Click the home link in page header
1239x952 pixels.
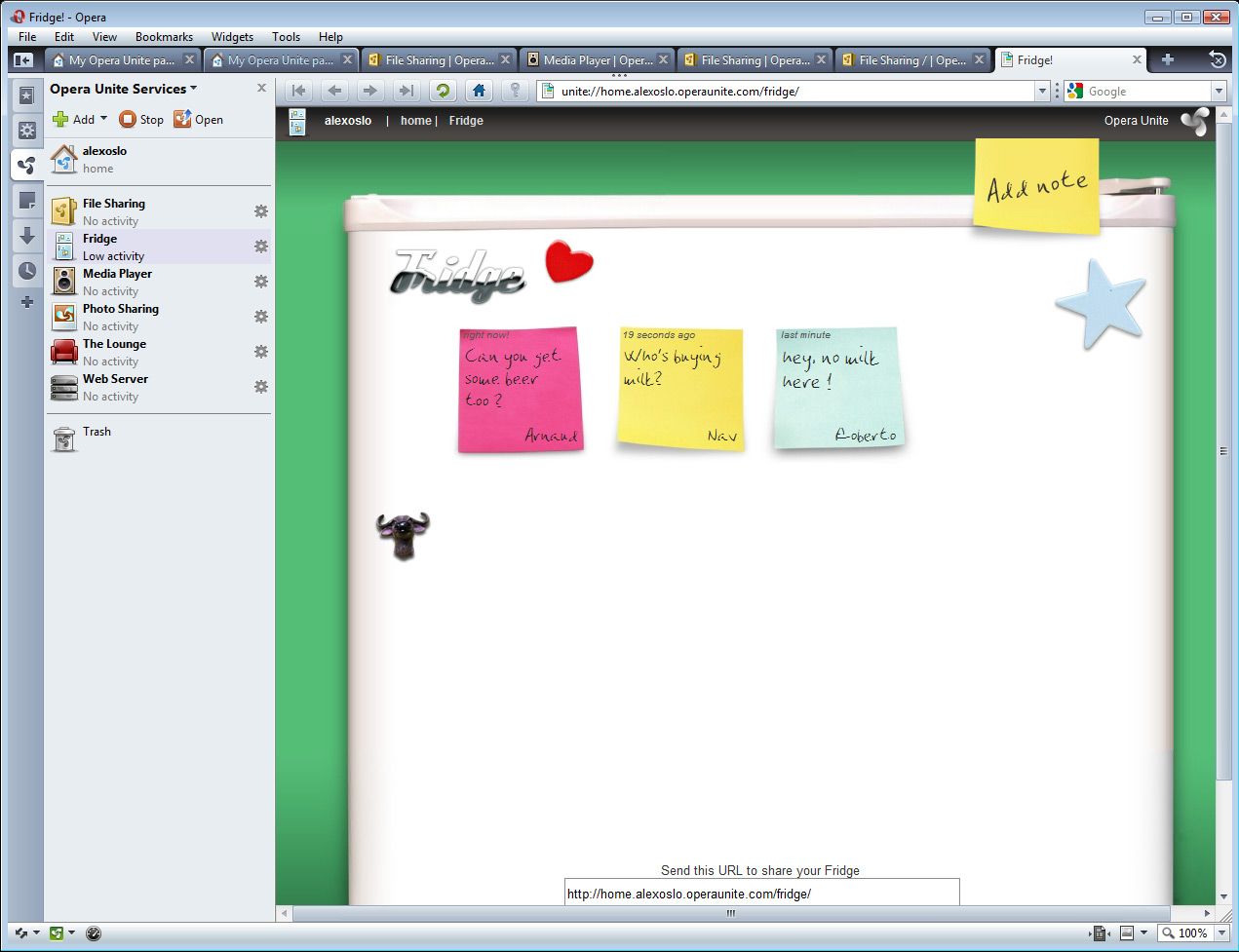point(415,121)
